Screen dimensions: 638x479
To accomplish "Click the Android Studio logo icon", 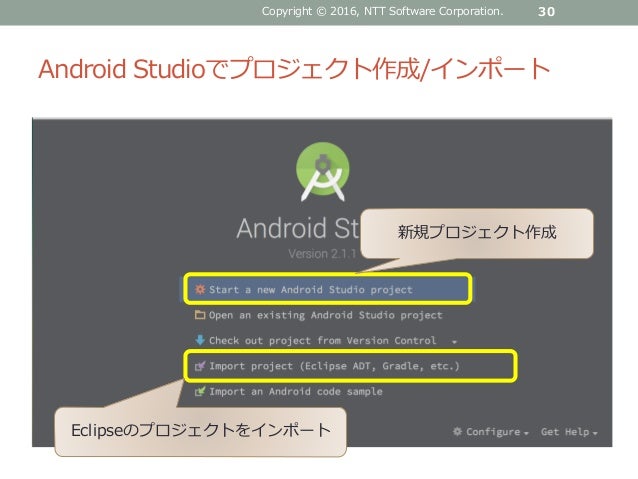I will coord(322,172).
